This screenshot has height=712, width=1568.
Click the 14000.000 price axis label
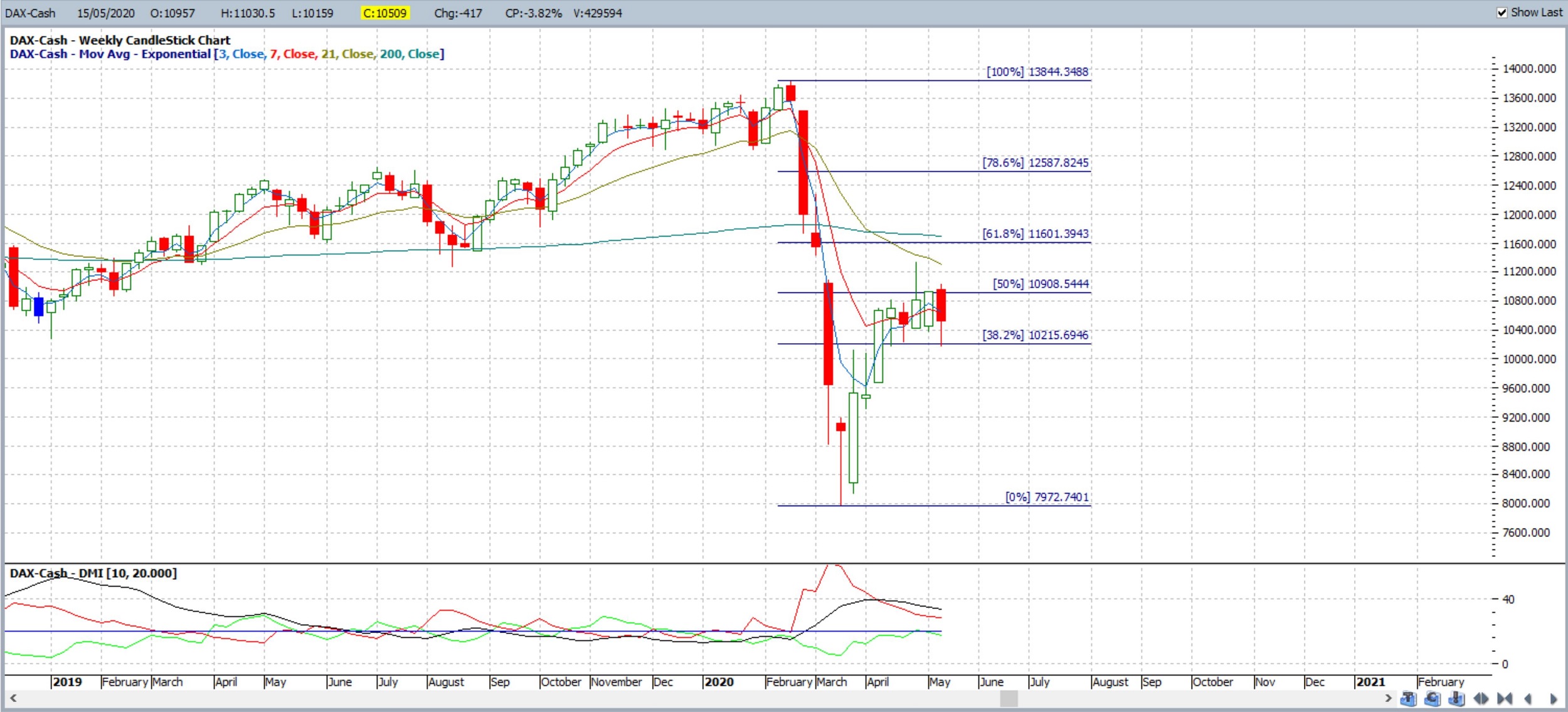[1530, 68]
